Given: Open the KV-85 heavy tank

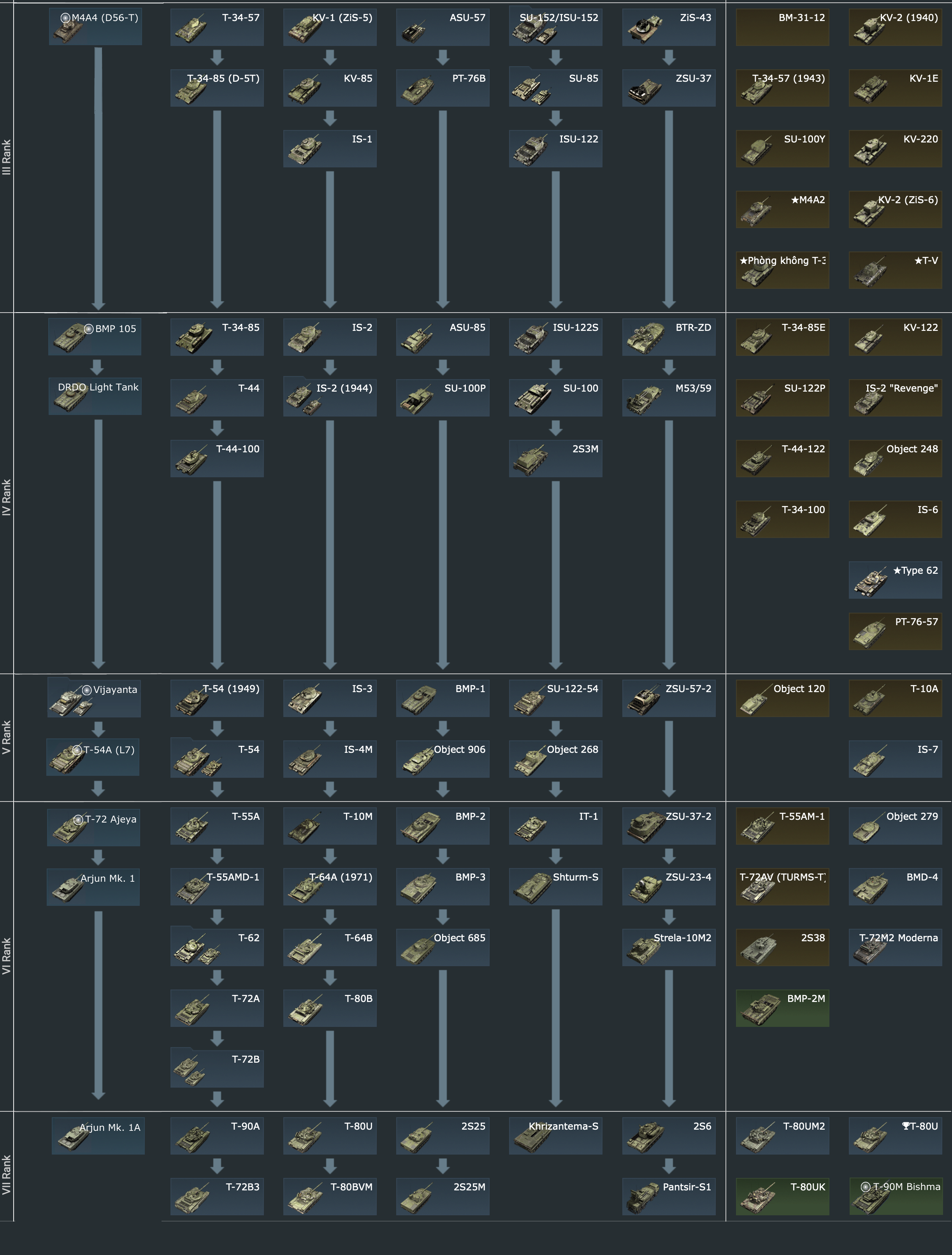Looking at the screenshot, I should (x=330, y=87).
